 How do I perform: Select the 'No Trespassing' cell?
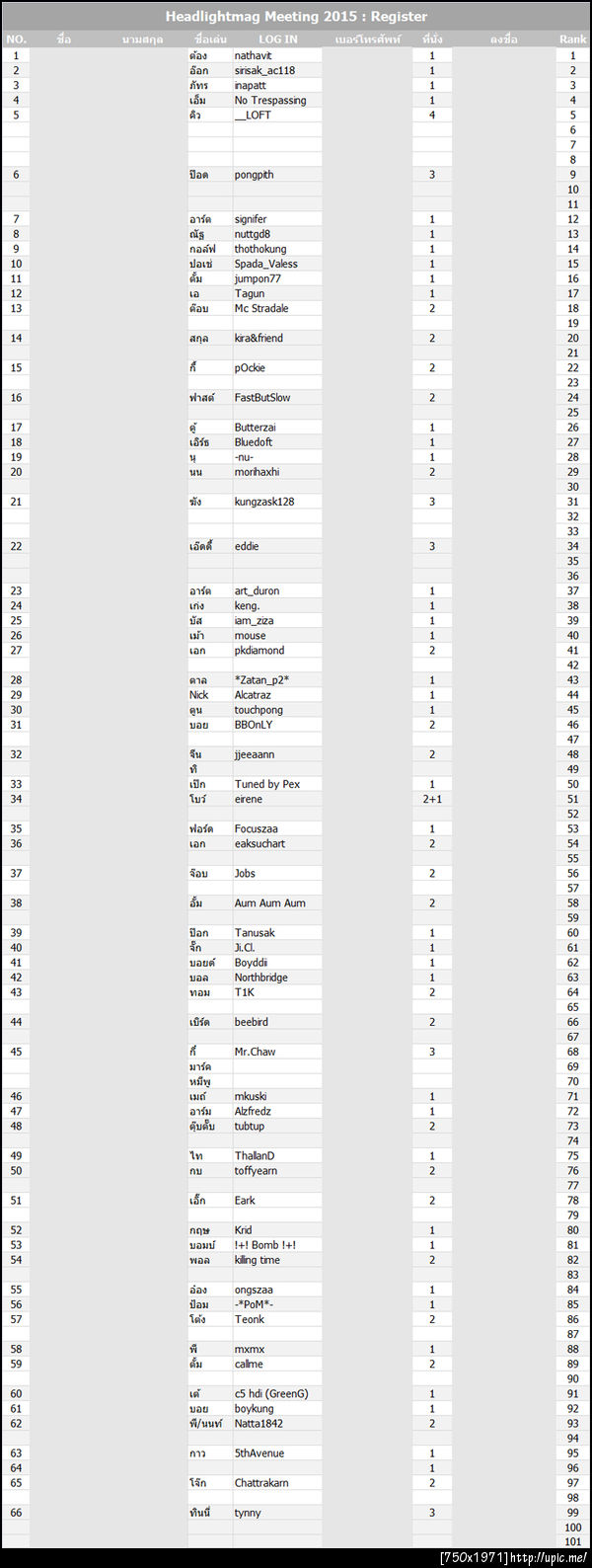point(270,100)
